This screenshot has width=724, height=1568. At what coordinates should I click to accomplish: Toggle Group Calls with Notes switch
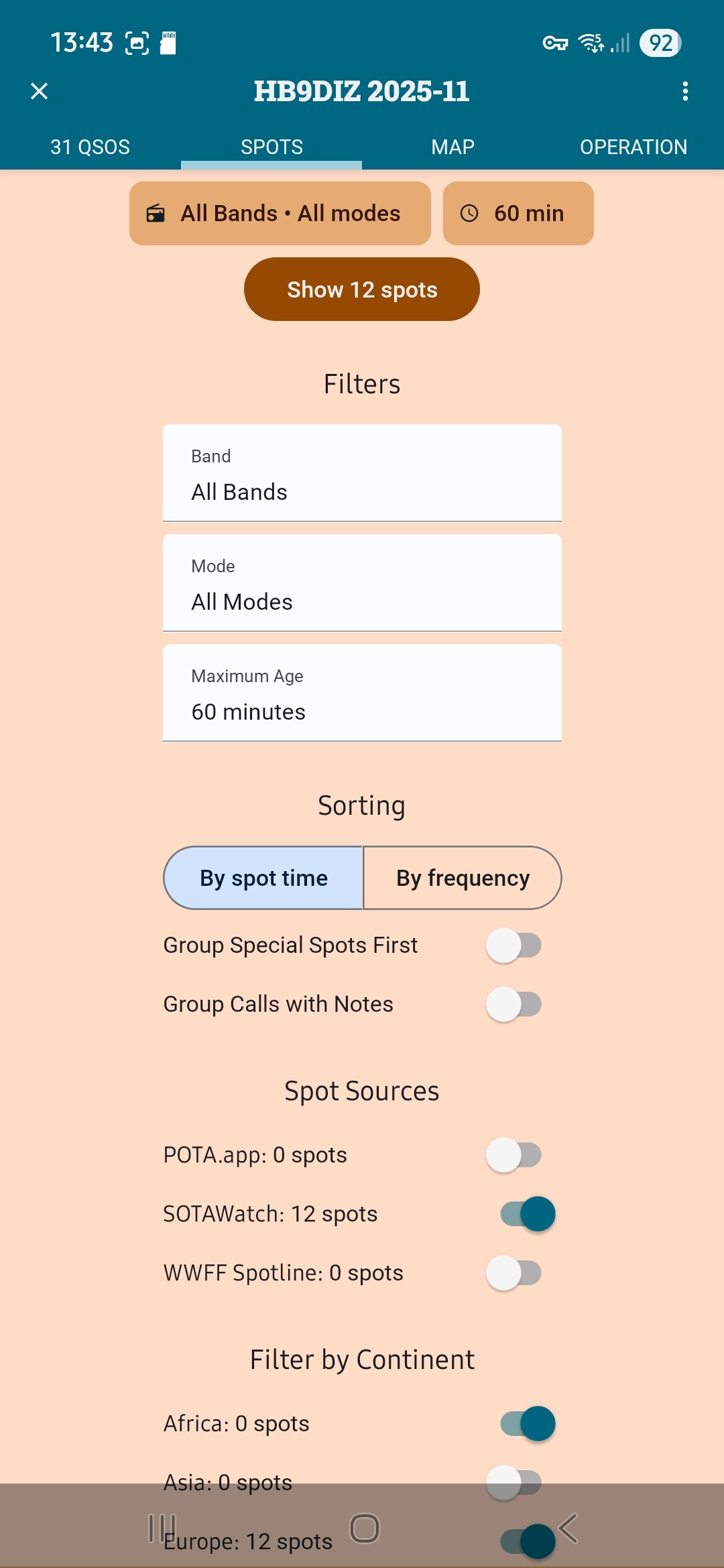coord(514,1004)
